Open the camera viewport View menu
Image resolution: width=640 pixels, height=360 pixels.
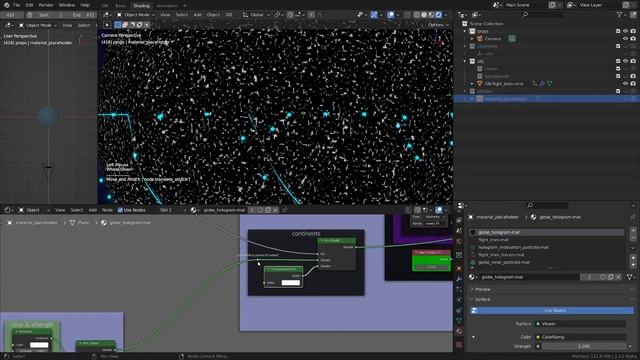(x=165, y=15)
